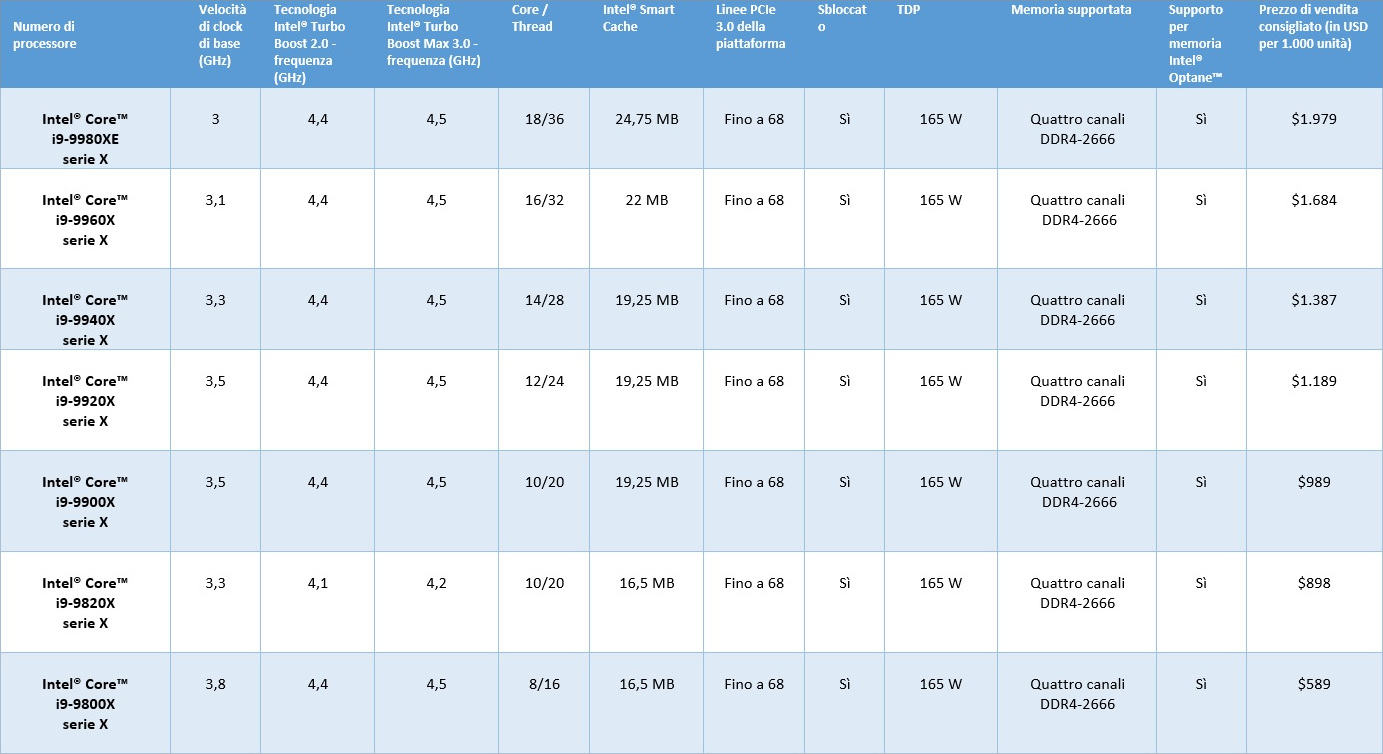Screen dimensions: 1383x754
Task: Select the Intel Core i9-9940X processor name
Action: coord(85,320)
